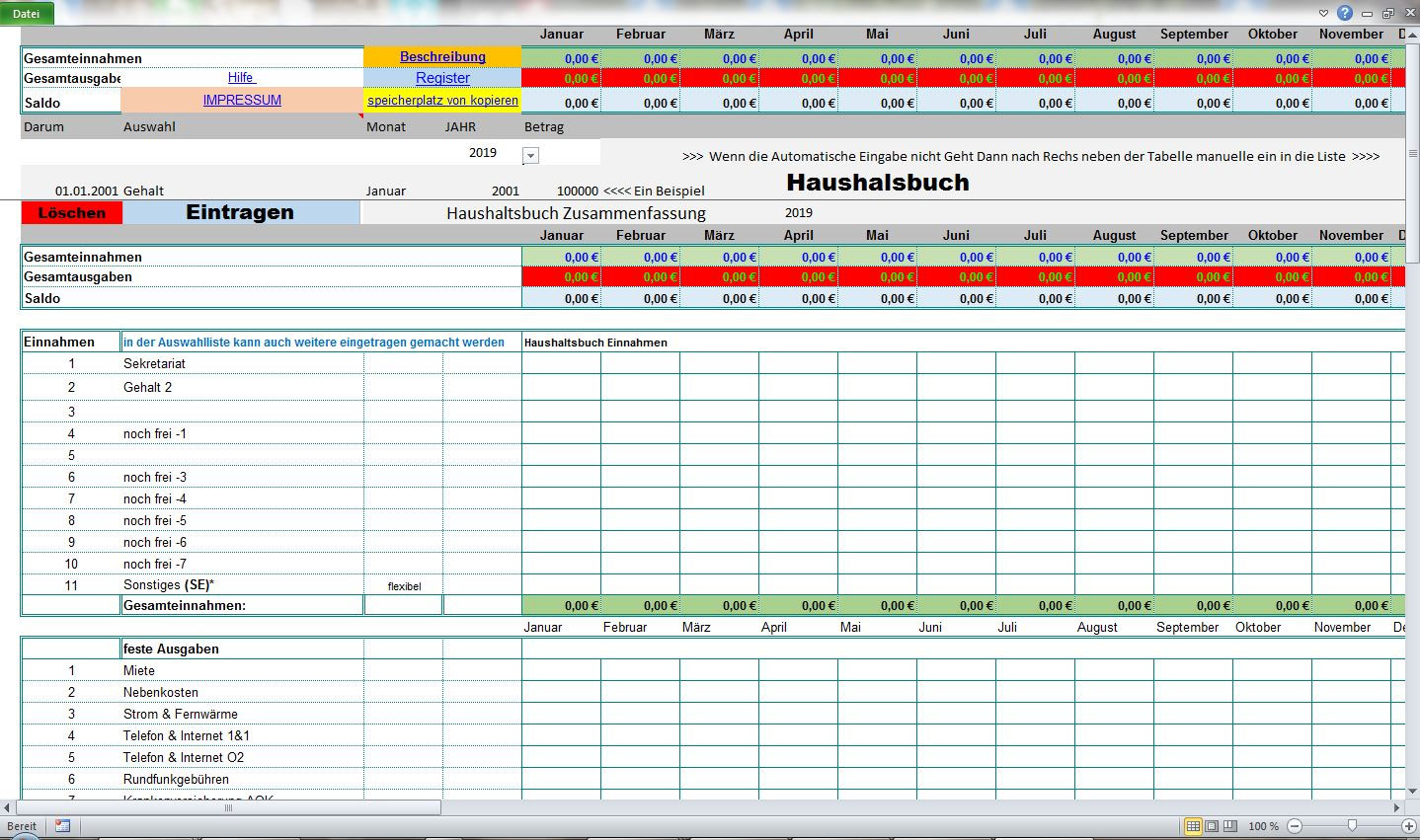
Task: Select the Normal view icon in status bar
Action: point(1194,826)
